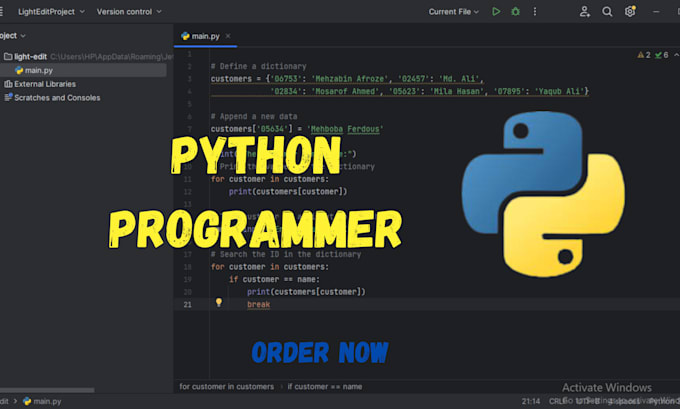Viewport: 680px width, 409px height.
Task: Click 'for customer in customers' breadcrumb
Action: pyautogui.click(x=226, y=386)
